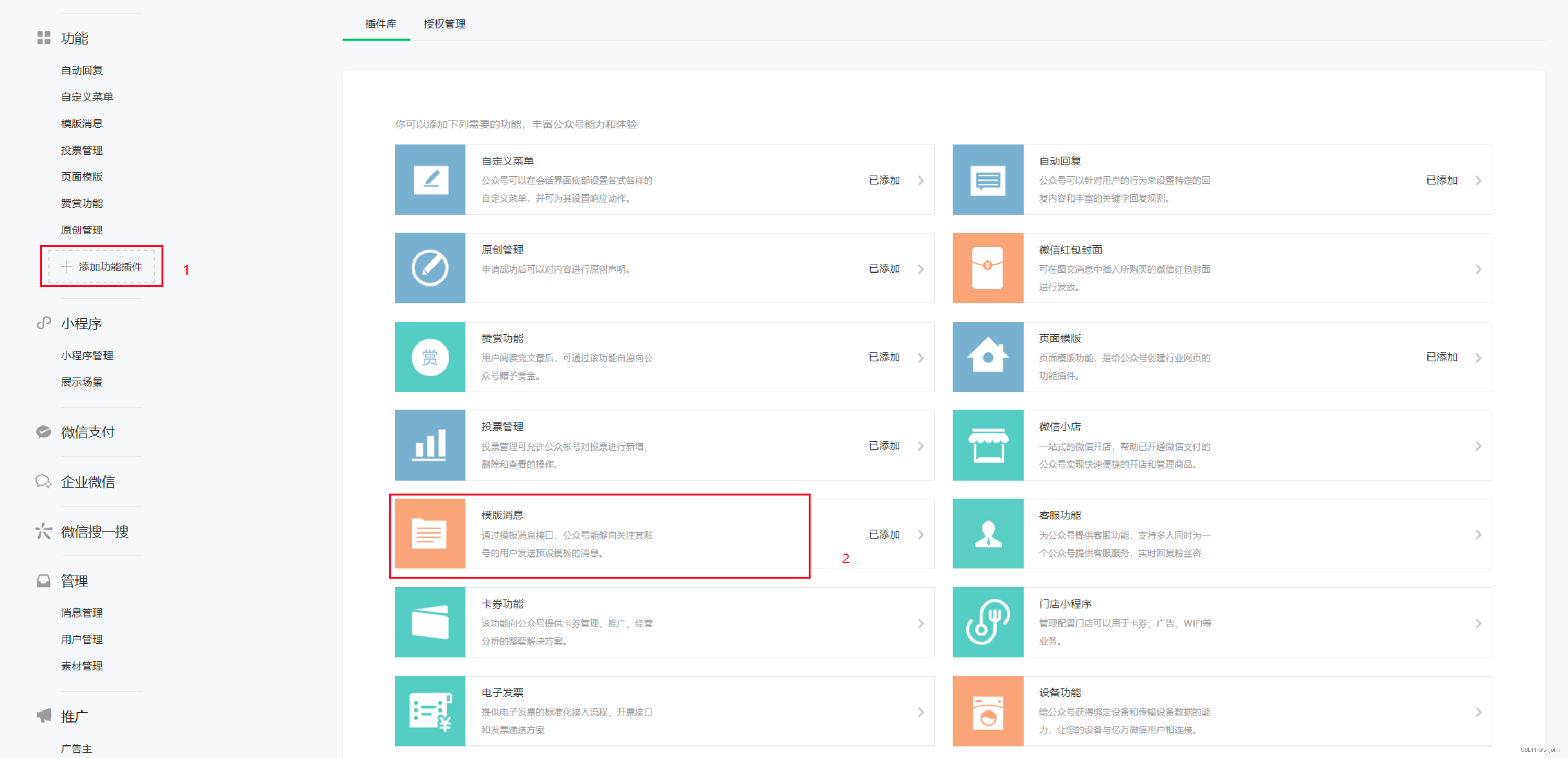This screenshot has width=1568, height=758.
Task: Open the 门店小程序 icon
Action: [x=987, y=622]
